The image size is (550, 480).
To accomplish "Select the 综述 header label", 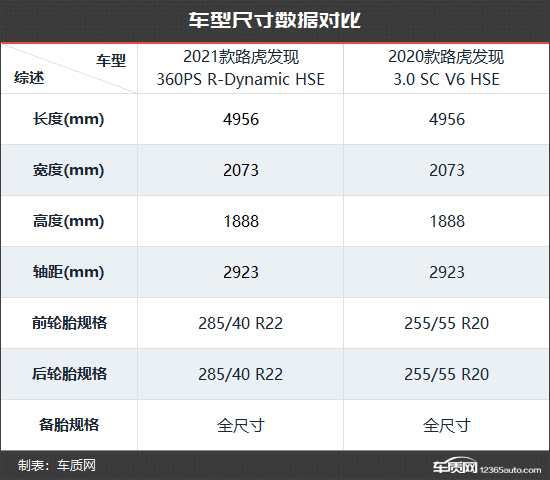I will [29, 78].
